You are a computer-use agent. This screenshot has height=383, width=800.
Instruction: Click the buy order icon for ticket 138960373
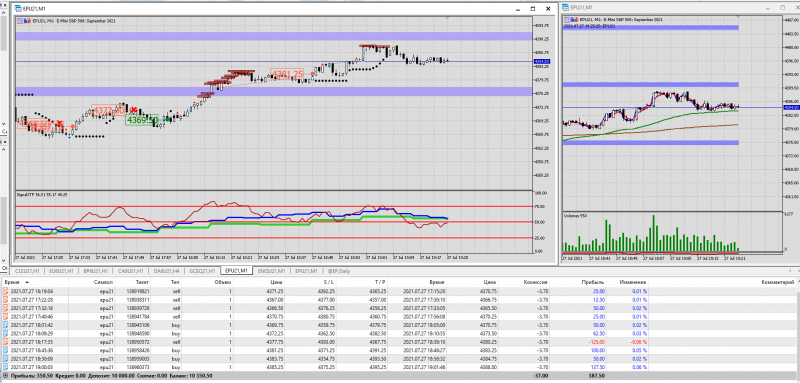click(x=6, y=367)
